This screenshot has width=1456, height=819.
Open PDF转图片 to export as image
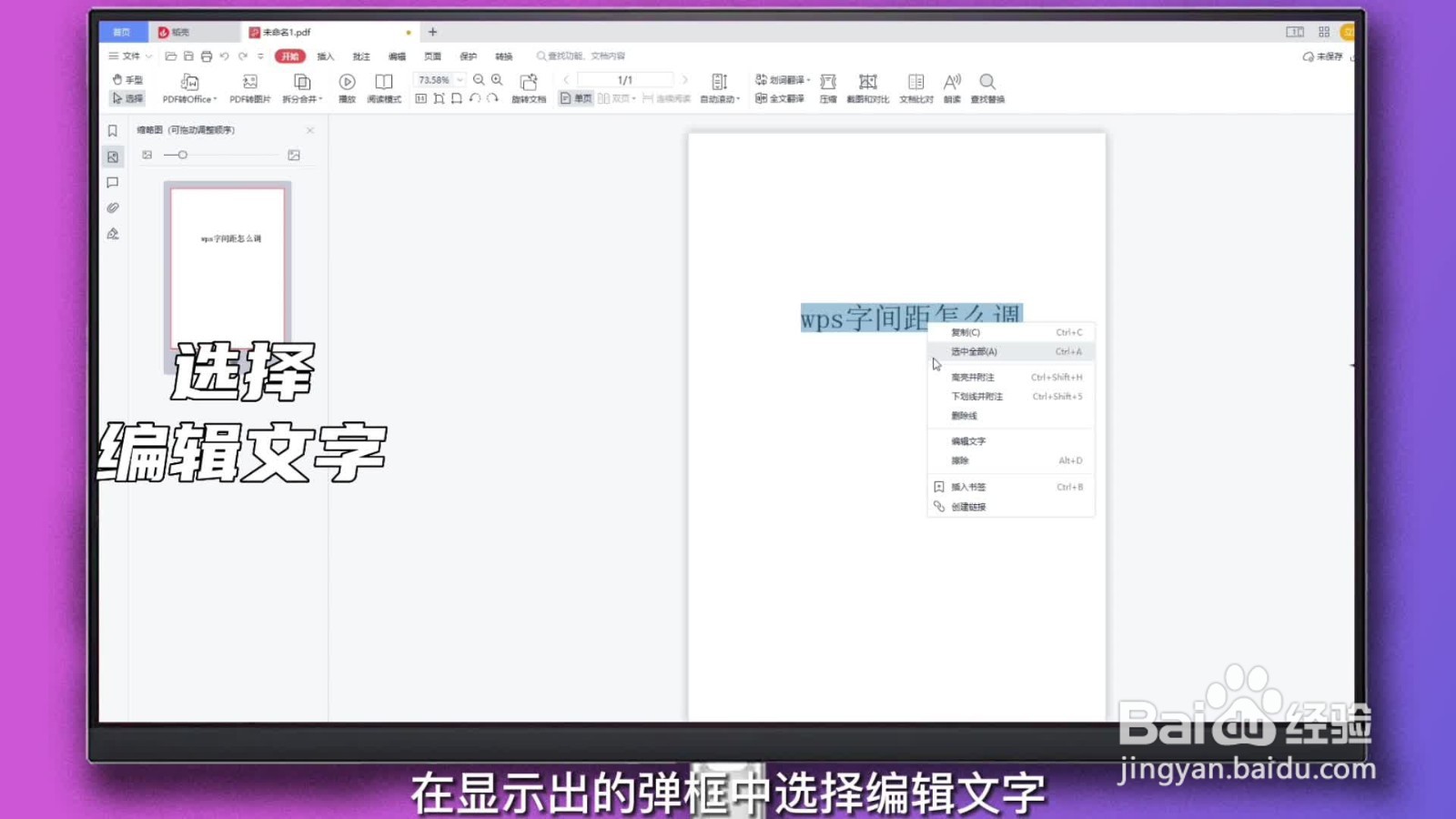point(248,88)
